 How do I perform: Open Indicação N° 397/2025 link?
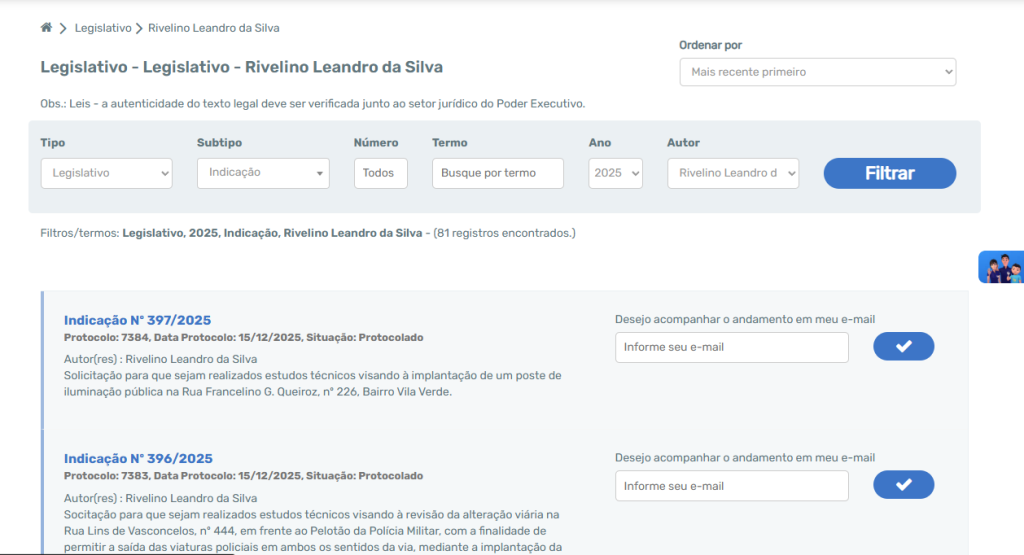[x=137, y=320]
